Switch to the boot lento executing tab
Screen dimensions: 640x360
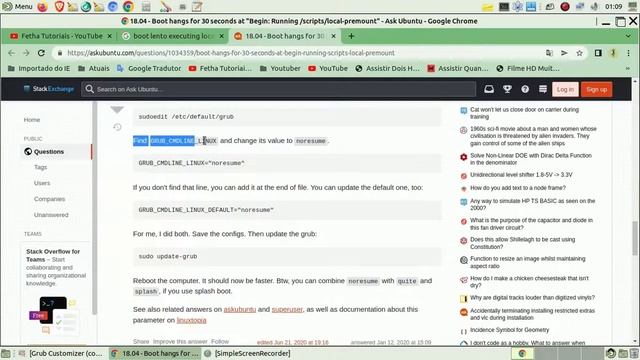click(x=173, y=36)
